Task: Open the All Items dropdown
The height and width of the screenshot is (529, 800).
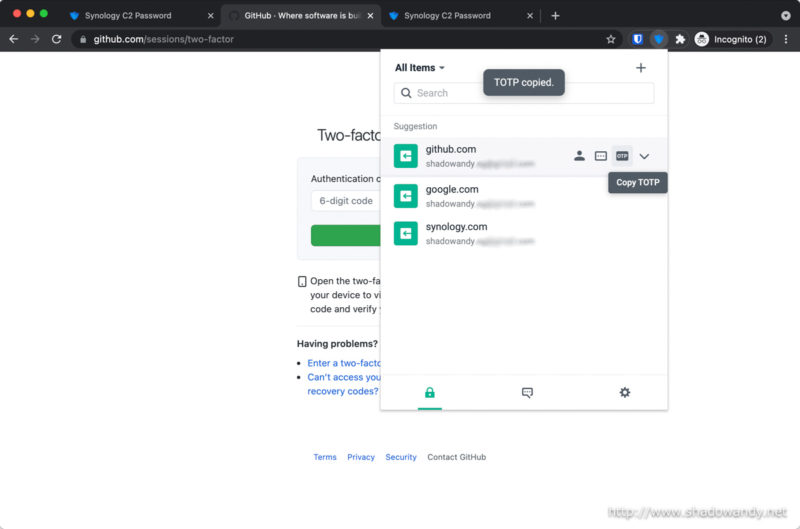Action: point(420,68)
